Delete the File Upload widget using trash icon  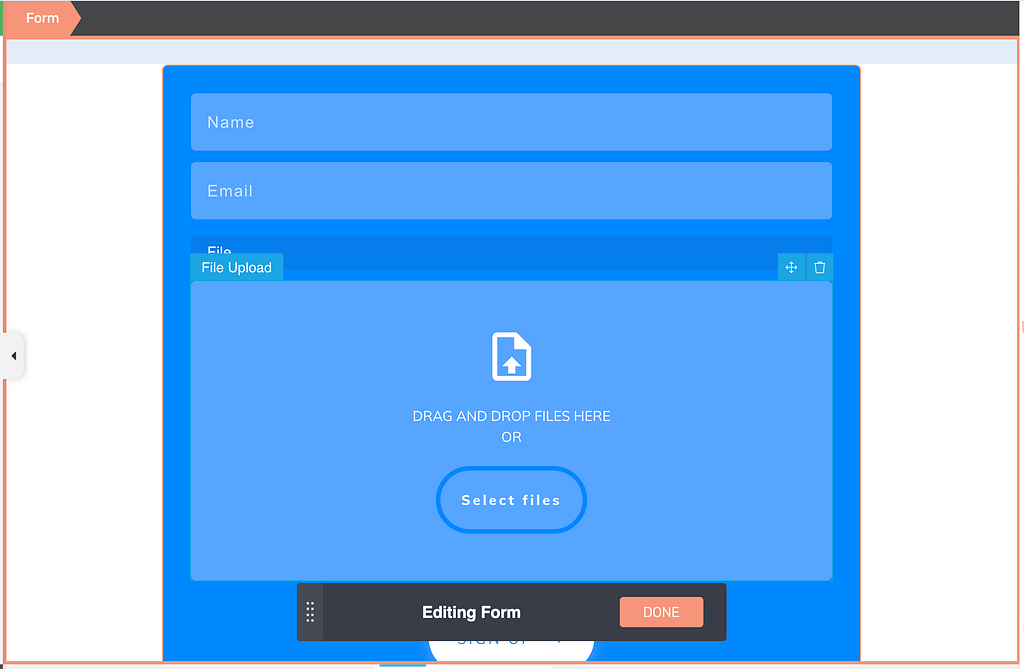pos(819,267)
